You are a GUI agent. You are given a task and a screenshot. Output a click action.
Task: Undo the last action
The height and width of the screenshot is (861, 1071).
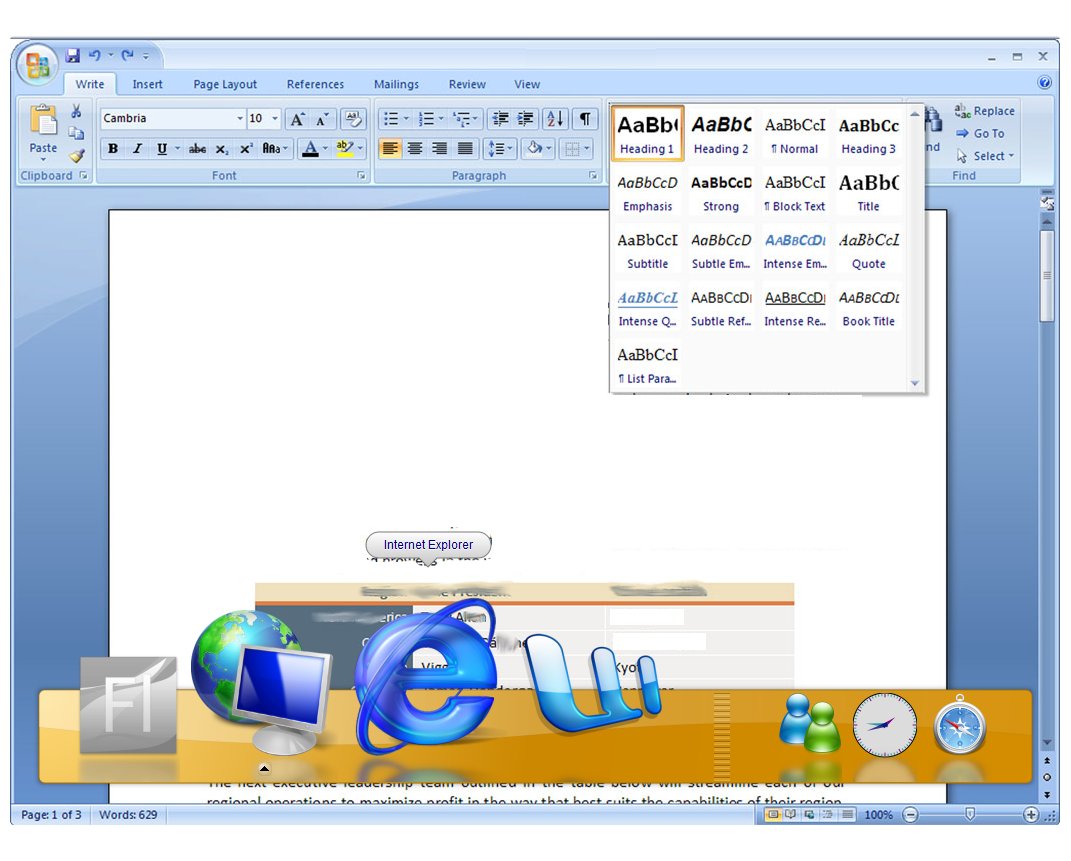(x=94, y=55)
